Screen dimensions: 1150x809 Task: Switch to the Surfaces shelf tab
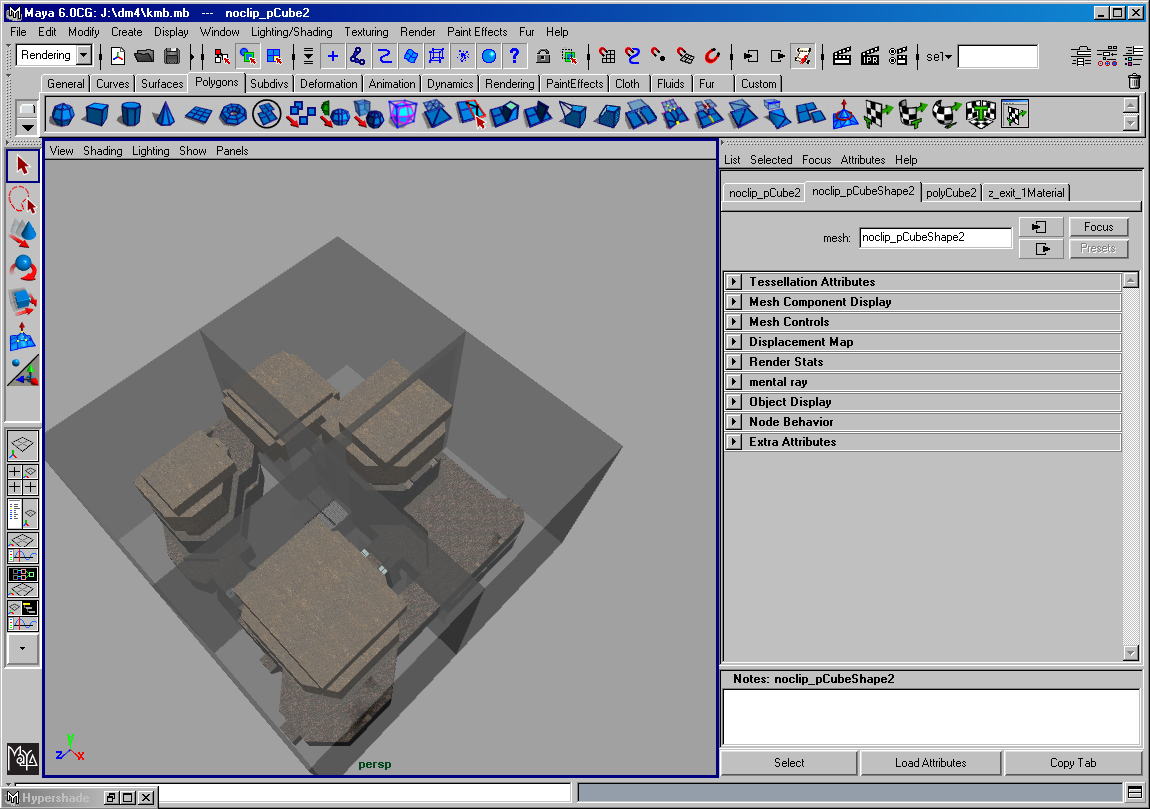pos(162,84)
